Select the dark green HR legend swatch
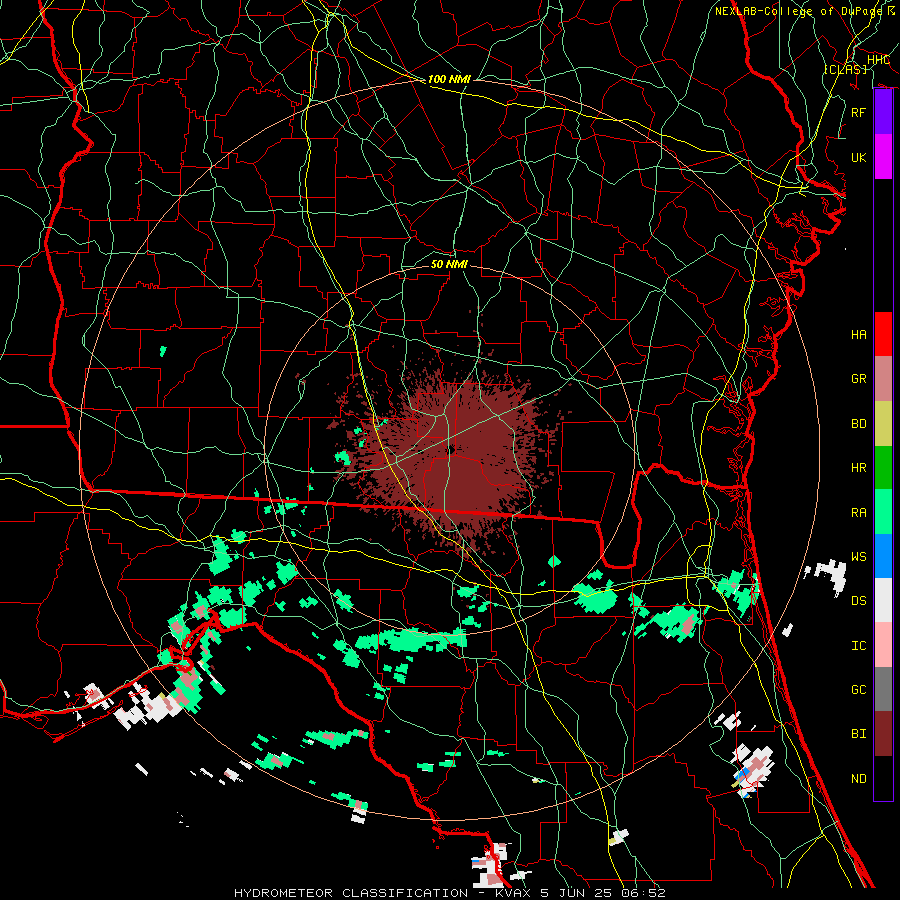900x900 pixels. (x=883, y=467)
